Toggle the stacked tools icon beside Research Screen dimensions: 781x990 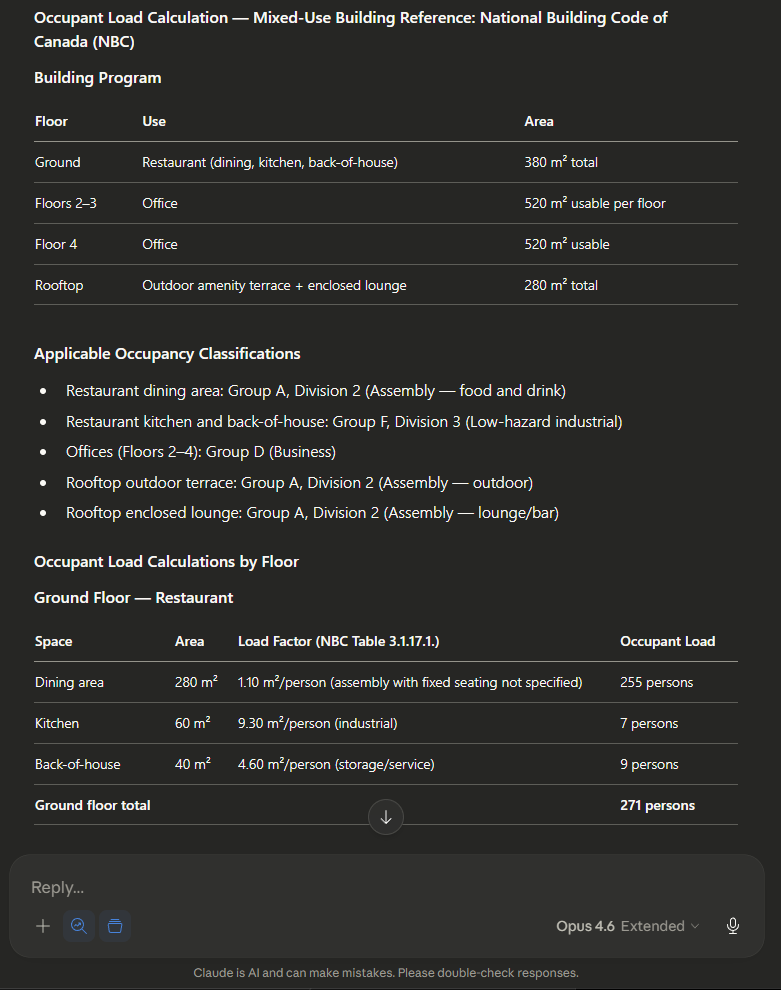(115, 926)
